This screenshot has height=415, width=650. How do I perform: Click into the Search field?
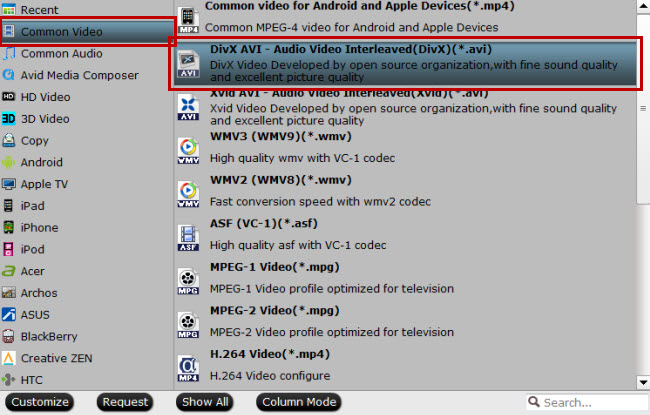click(x=587, y=402)
